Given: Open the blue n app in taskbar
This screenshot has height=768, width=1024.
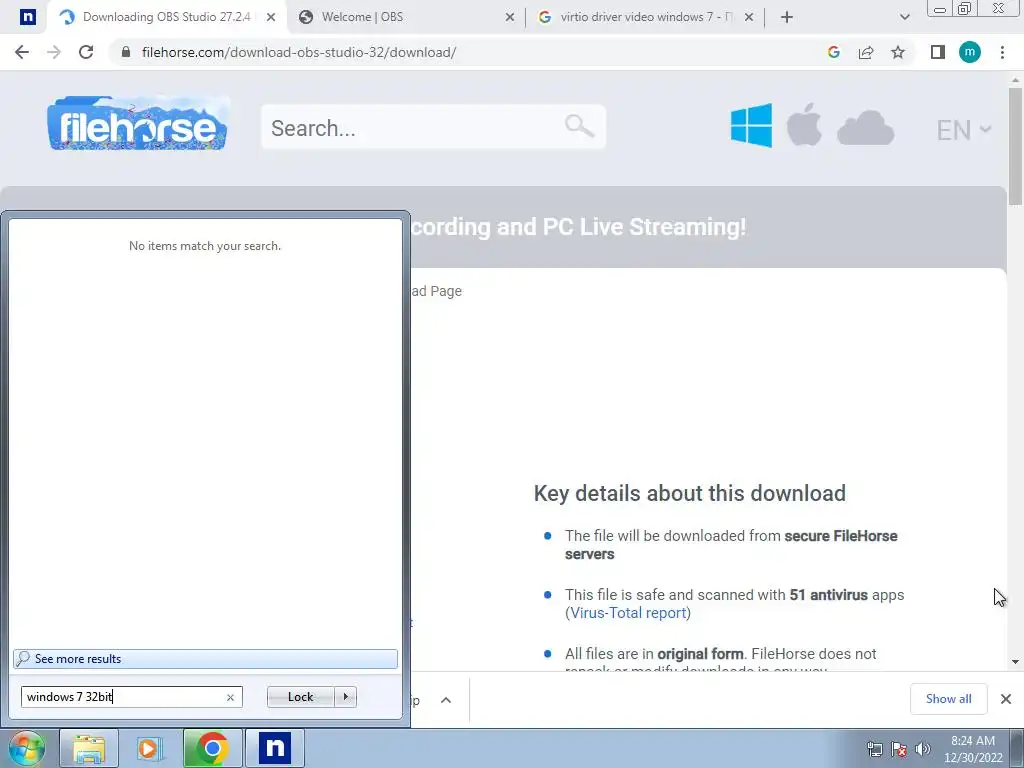Looking at the screenshot, I should [x=274, y=748].
